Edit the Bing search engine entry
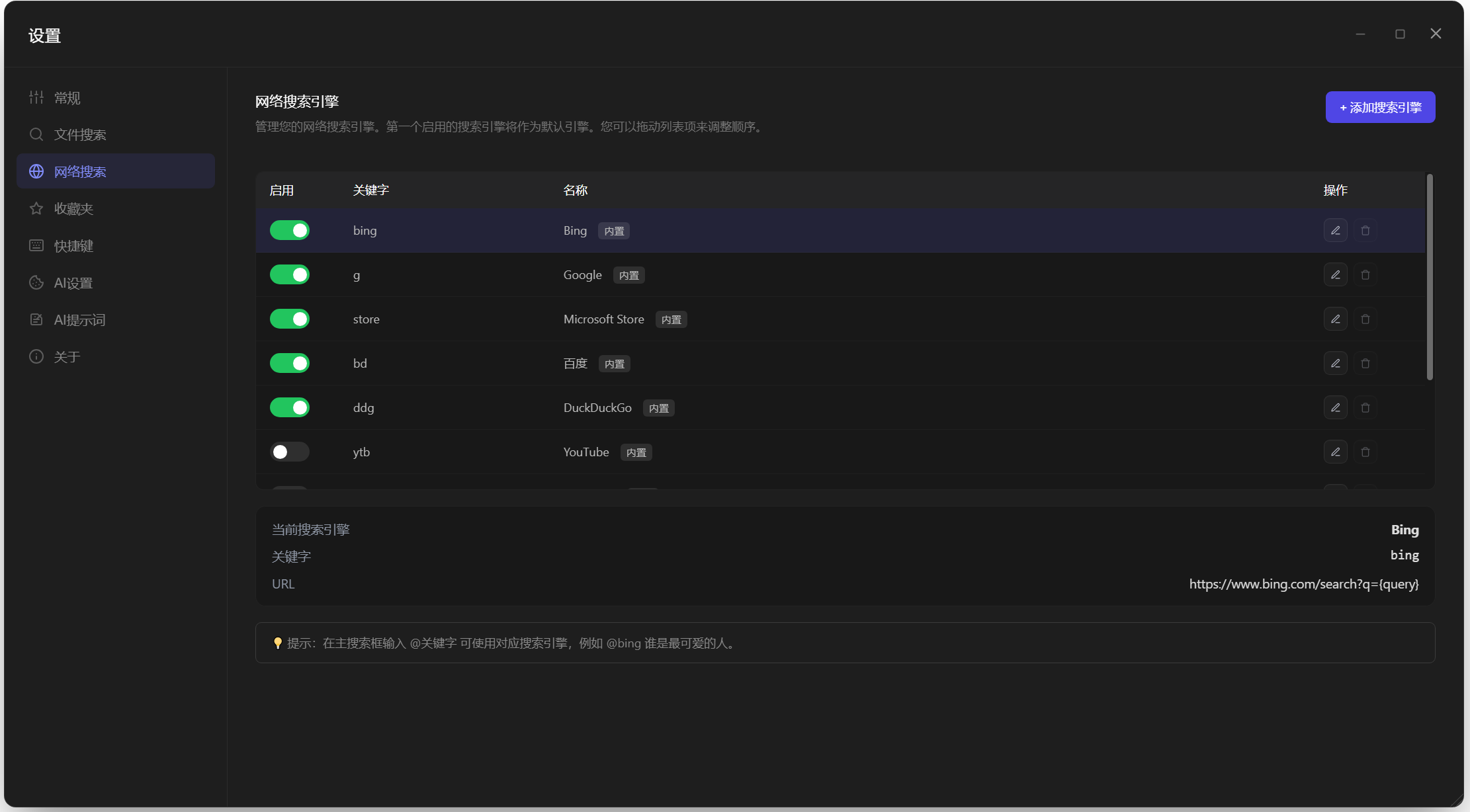The height and width of the screenshot is (812, 1470). coord(1335,230)
